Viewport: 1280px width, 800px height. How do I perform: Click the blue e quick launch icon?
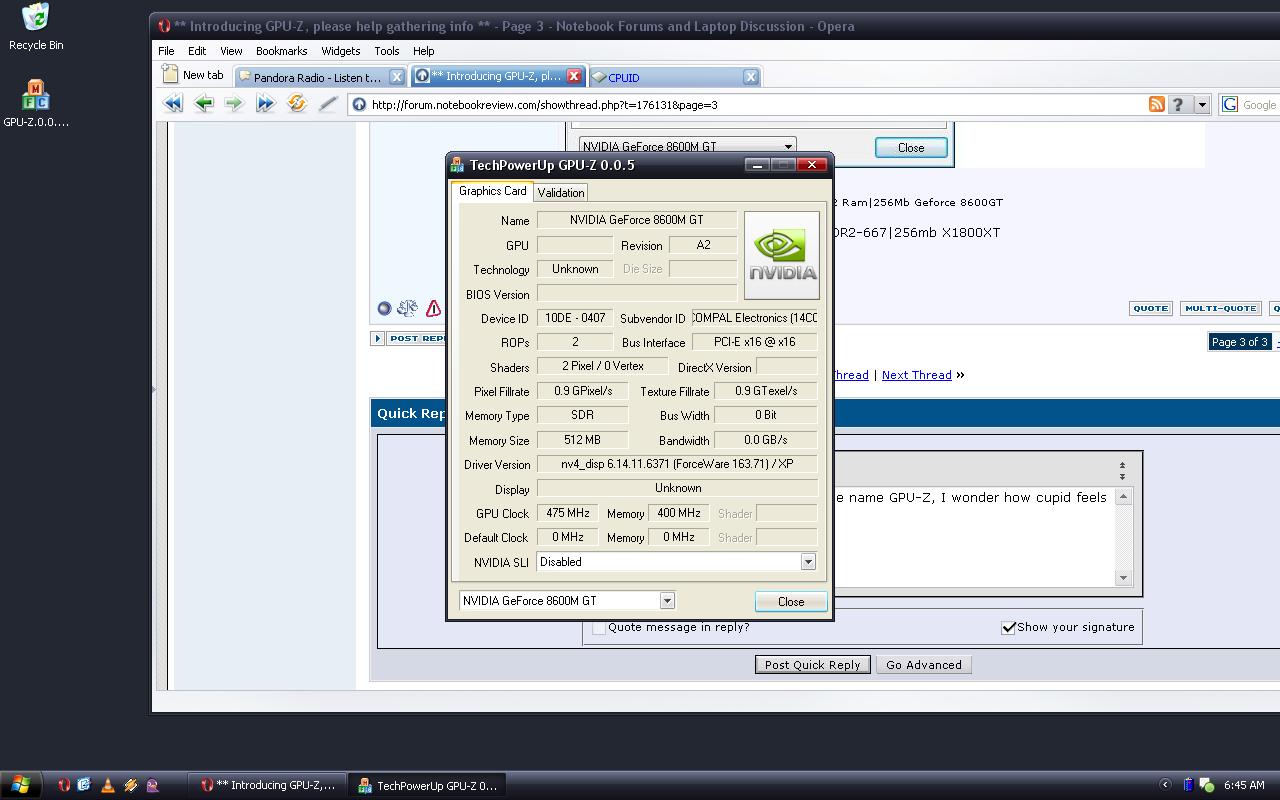point(85,785)
